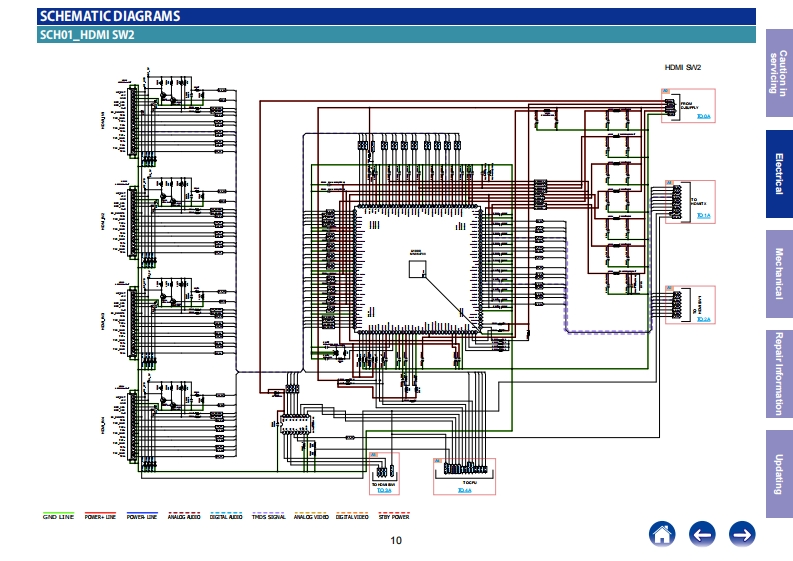
Task: Click the link in the TO CPU connector box
Action: point(463,491)
